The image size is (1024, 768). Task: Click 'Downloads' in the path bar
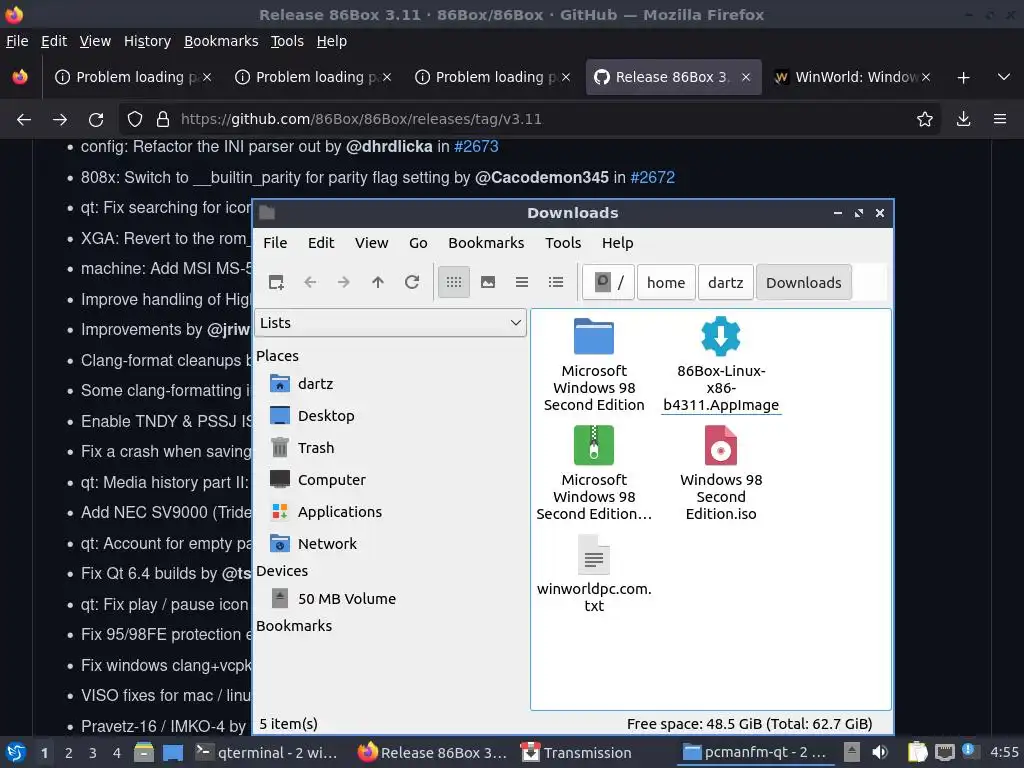tap(804, 282)
